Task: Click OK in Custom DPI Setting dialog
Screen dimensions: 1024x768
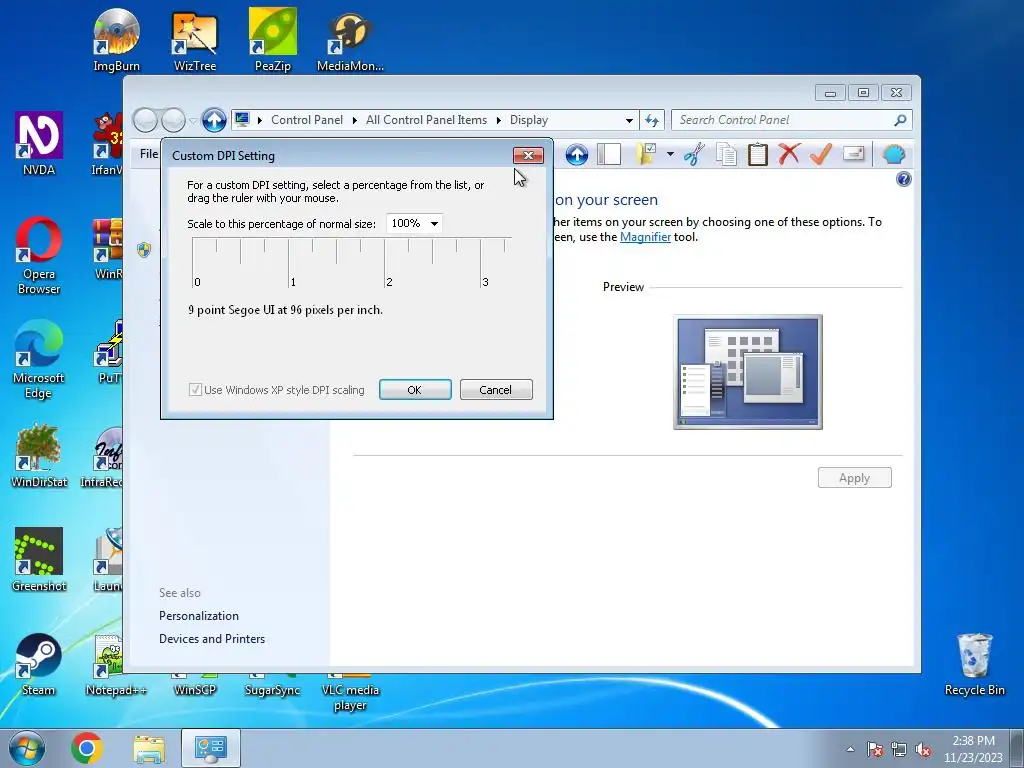Action: [x=415, y=390]
